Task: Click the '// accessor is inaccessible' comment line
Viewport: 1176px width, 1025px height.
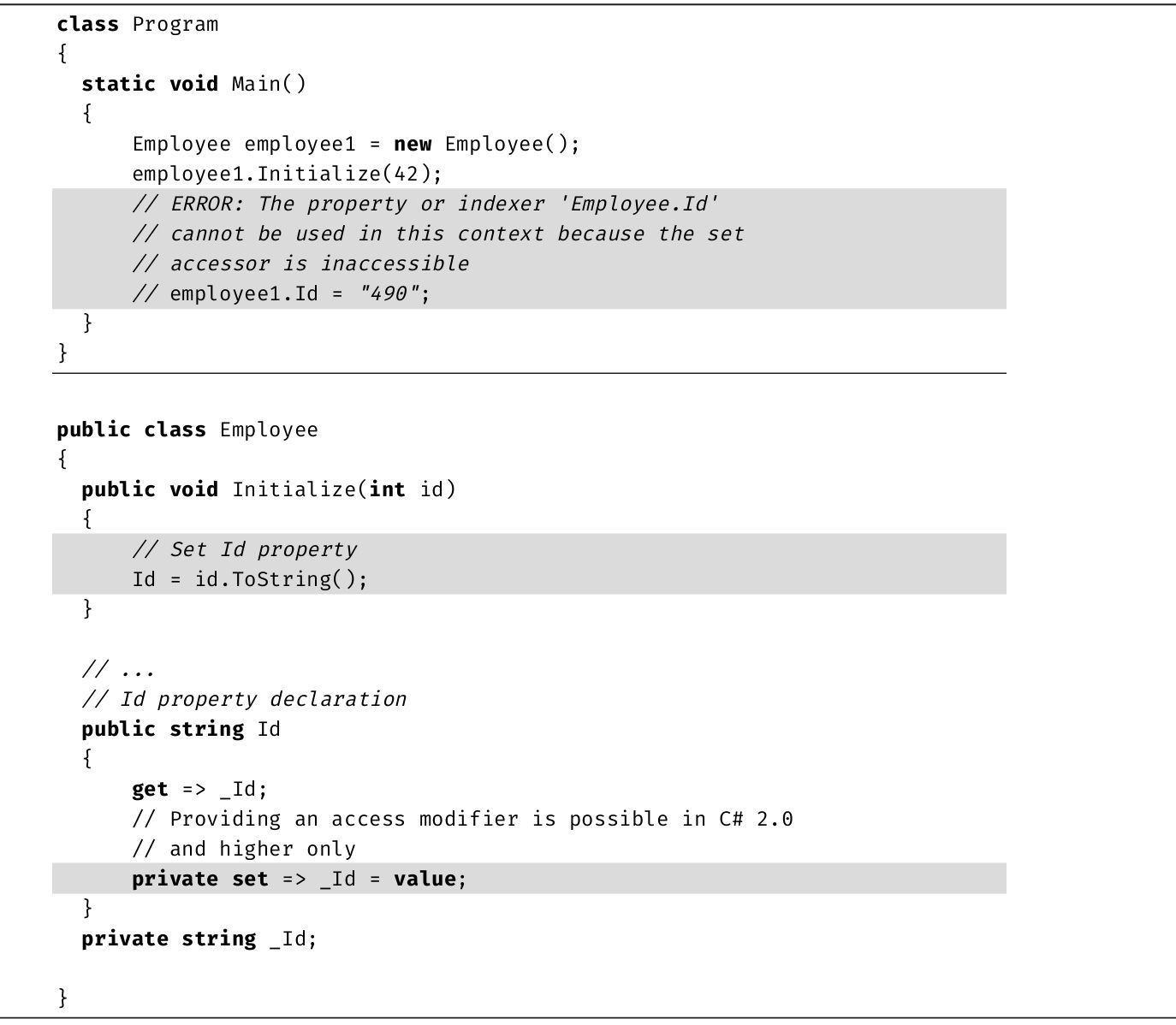Action: [300, 264]
